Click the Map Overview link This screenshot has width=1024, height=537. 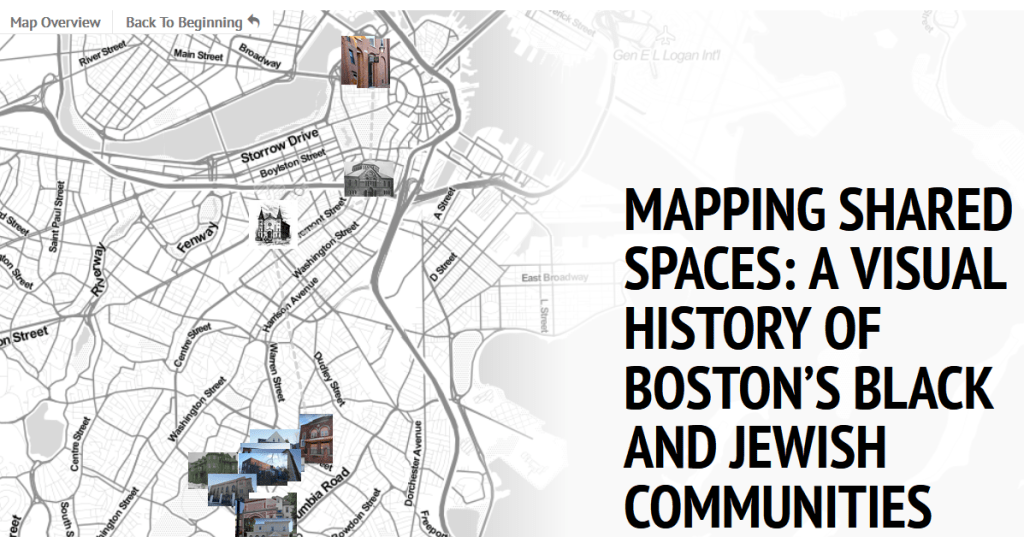tap(55, 22)
